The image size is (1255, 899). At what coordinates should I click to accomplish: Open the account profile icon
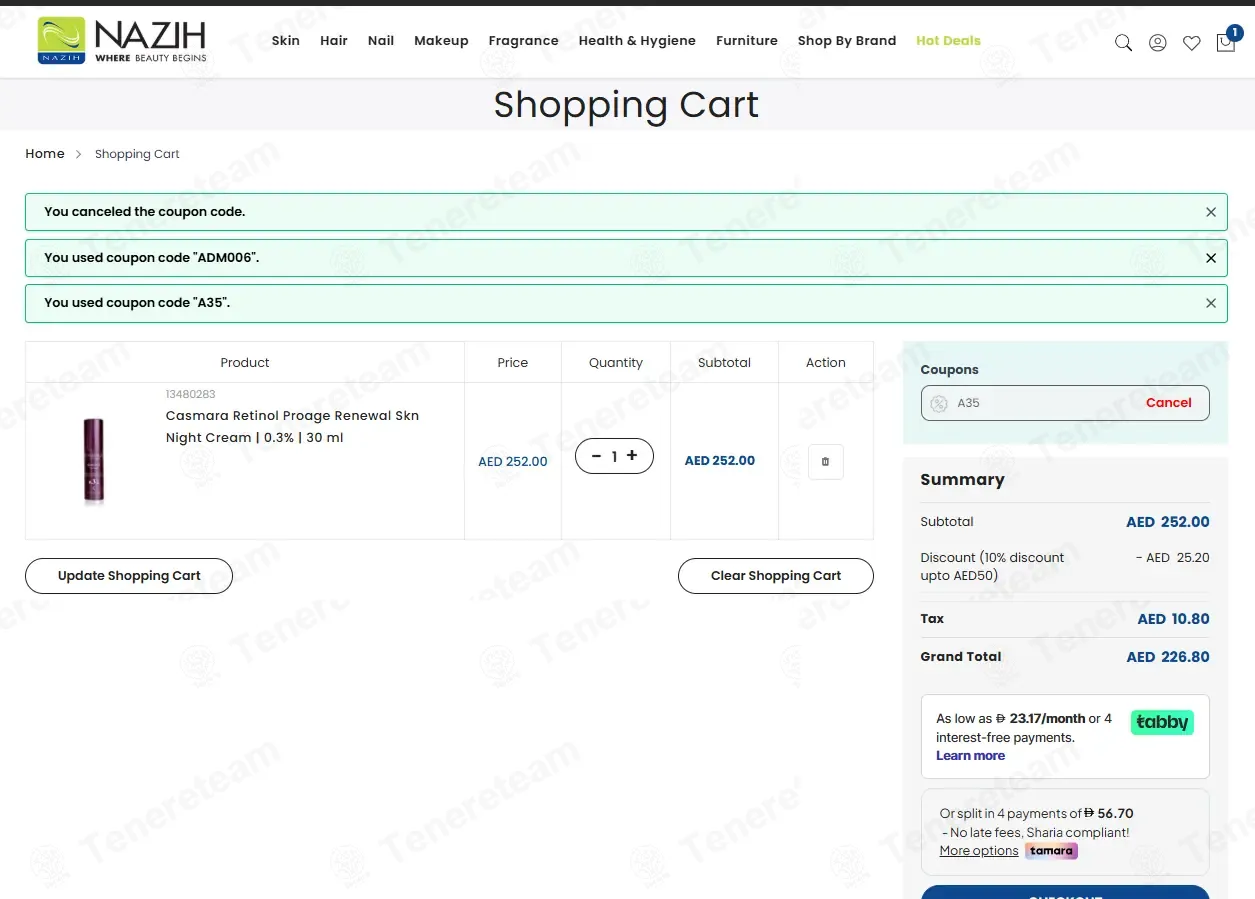click(x=1157, y=43)
